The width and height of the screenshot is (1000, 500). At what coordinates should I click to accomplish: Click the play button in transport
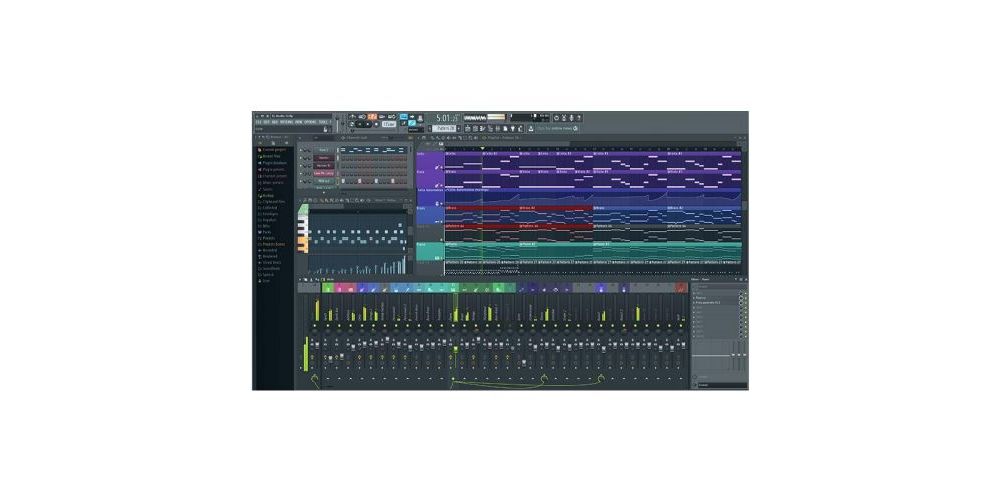point(360,124)
